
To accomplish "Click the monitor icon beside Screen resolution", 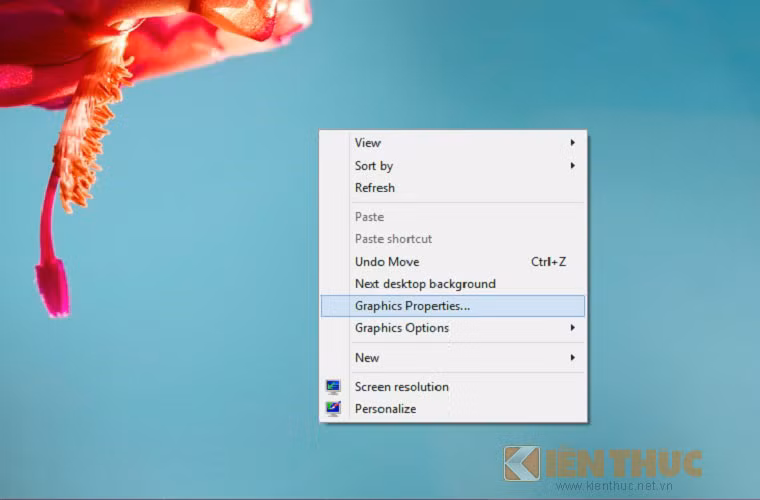I will 333,387.
